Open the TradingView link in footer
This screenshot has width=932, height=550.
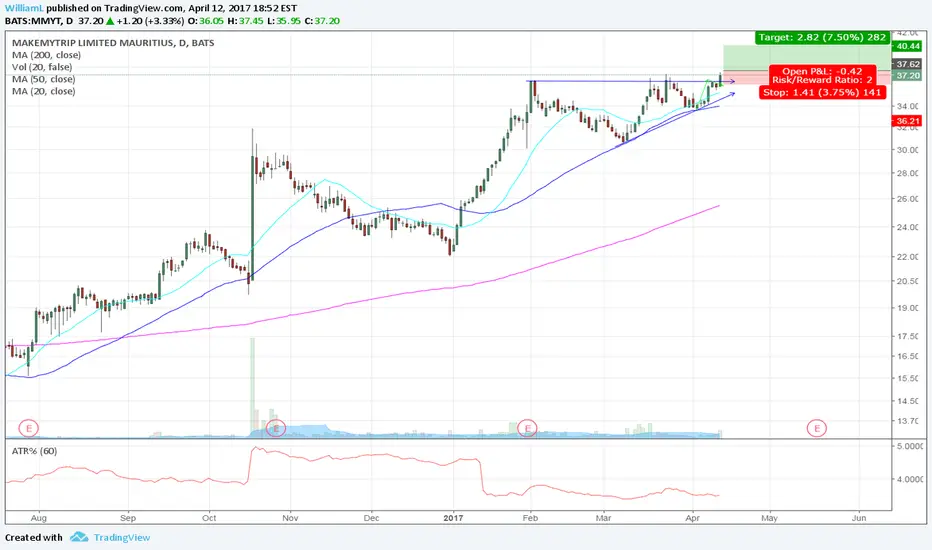click(x=122, y=538)
